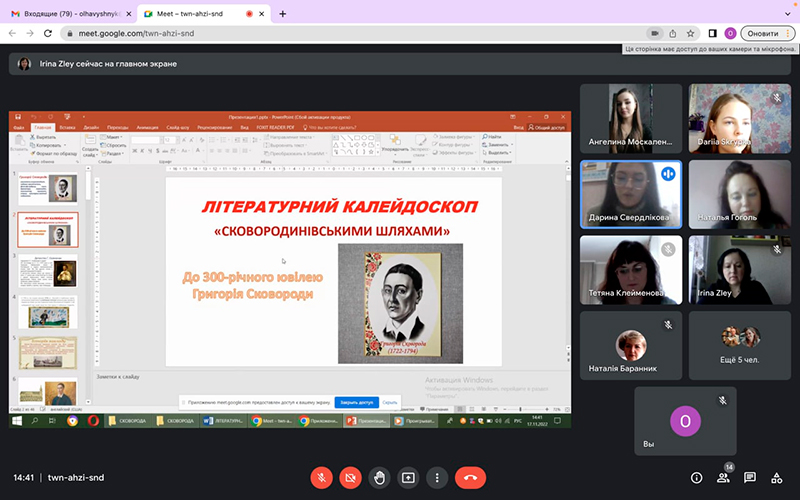Image resolution: width=800 pixels, height=500 pixels.
Task: Click Windows search icon on shared taskbar
Action: (35, 421)
